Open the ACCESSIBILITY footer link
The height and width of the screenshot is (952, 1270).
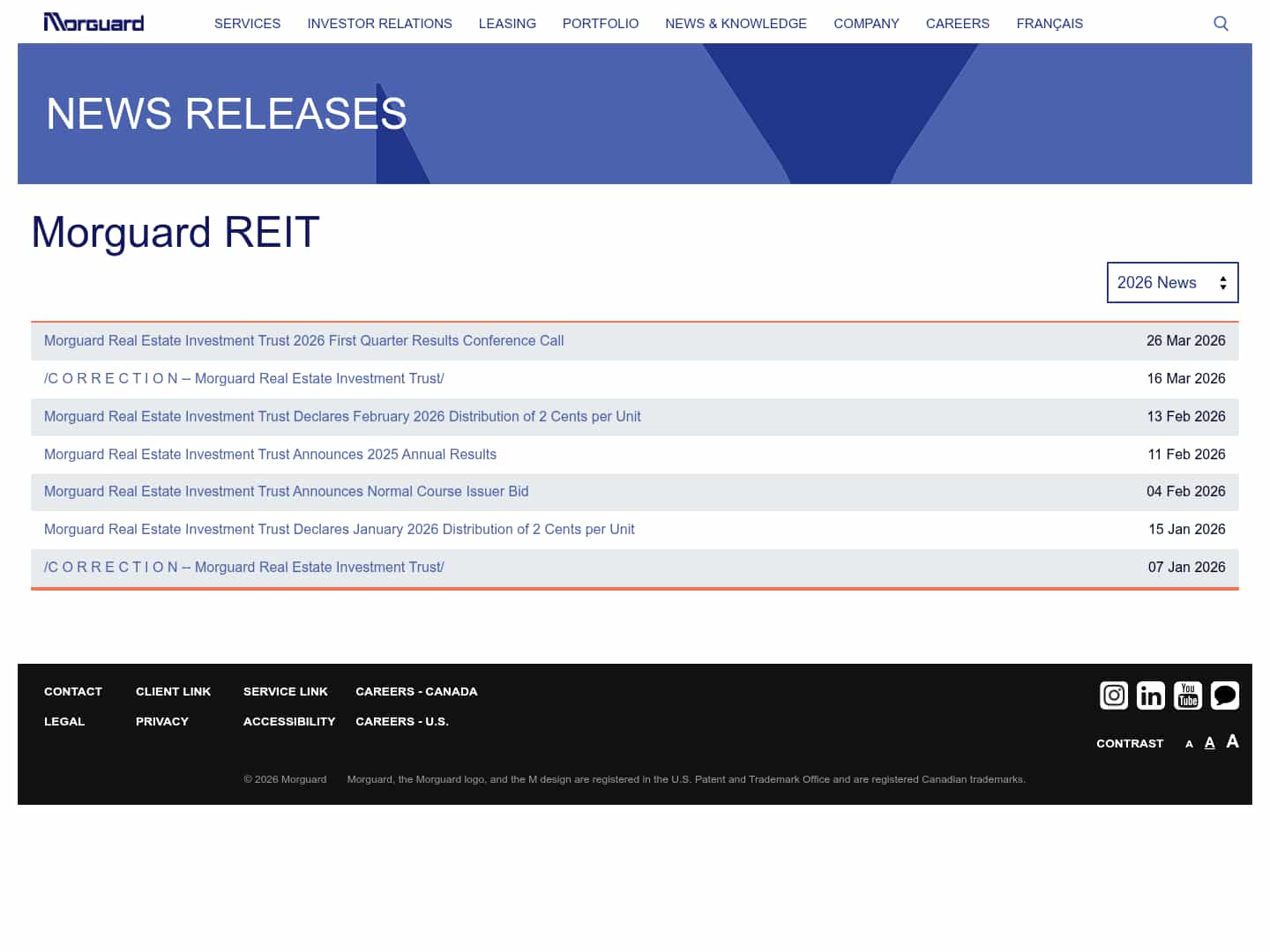289,721
